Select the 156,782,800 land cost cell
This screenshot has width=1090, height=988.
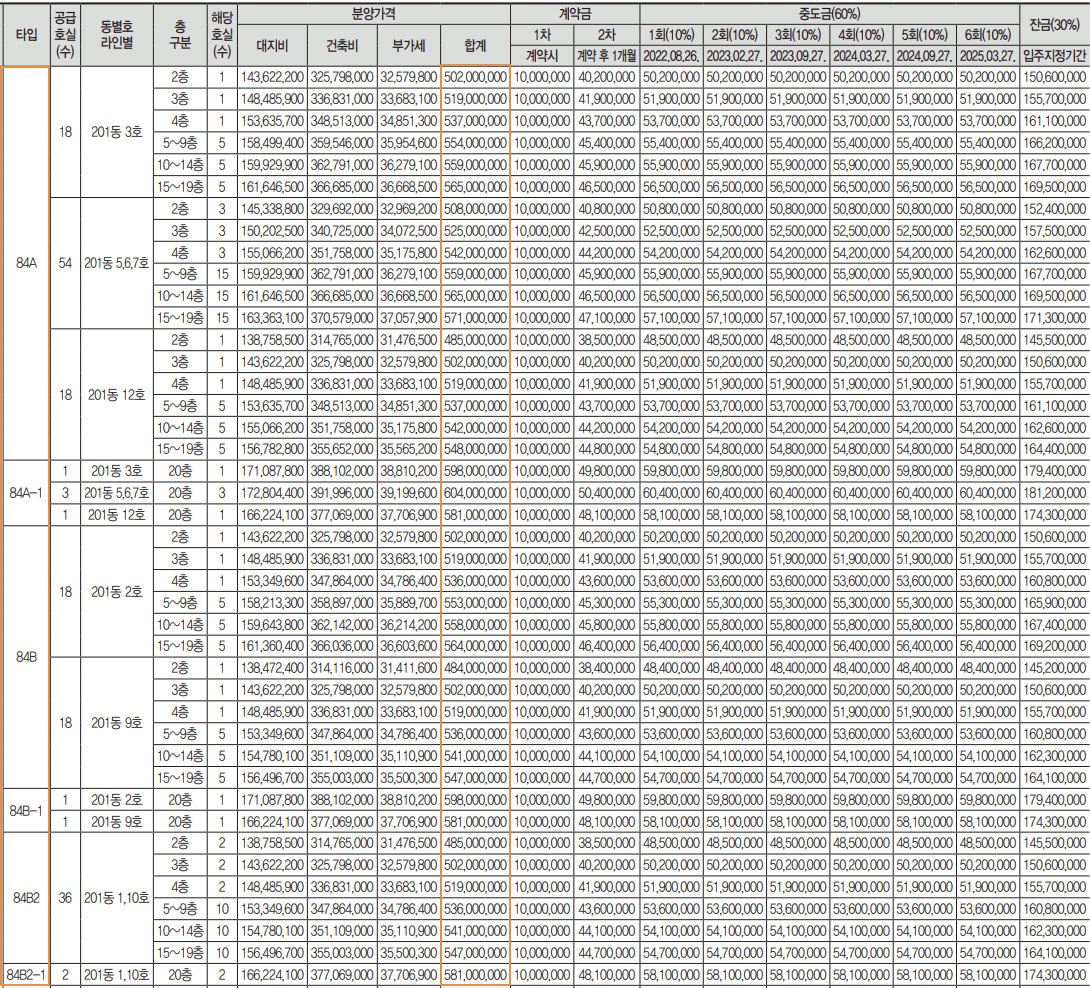coord(272,449)
